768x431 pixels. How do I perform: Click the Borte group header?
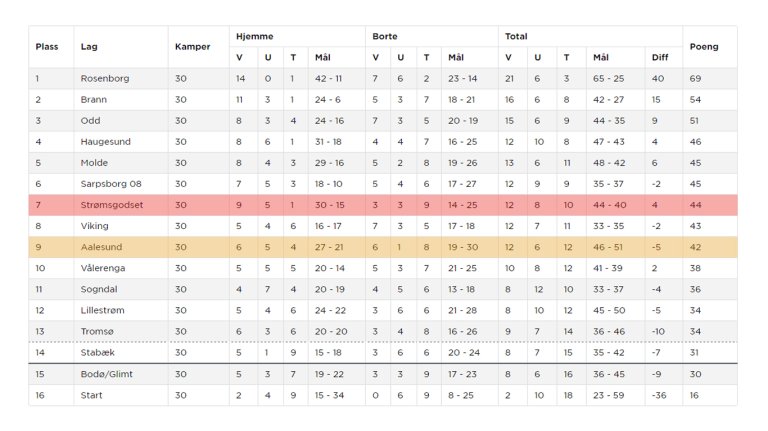[385, 36]
